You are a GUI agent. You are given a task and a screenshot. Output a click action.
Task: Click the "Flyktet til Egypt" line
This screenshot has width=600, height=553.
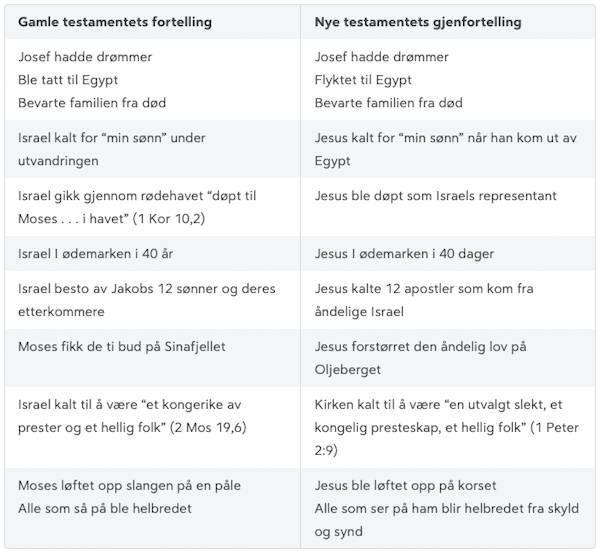click(x=363, y=80)
